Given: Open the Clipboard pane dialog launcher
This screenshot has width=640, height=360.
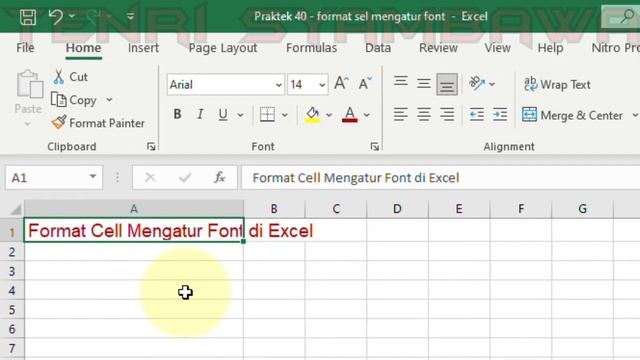Looking at the screenshot, I should [151, 147].
